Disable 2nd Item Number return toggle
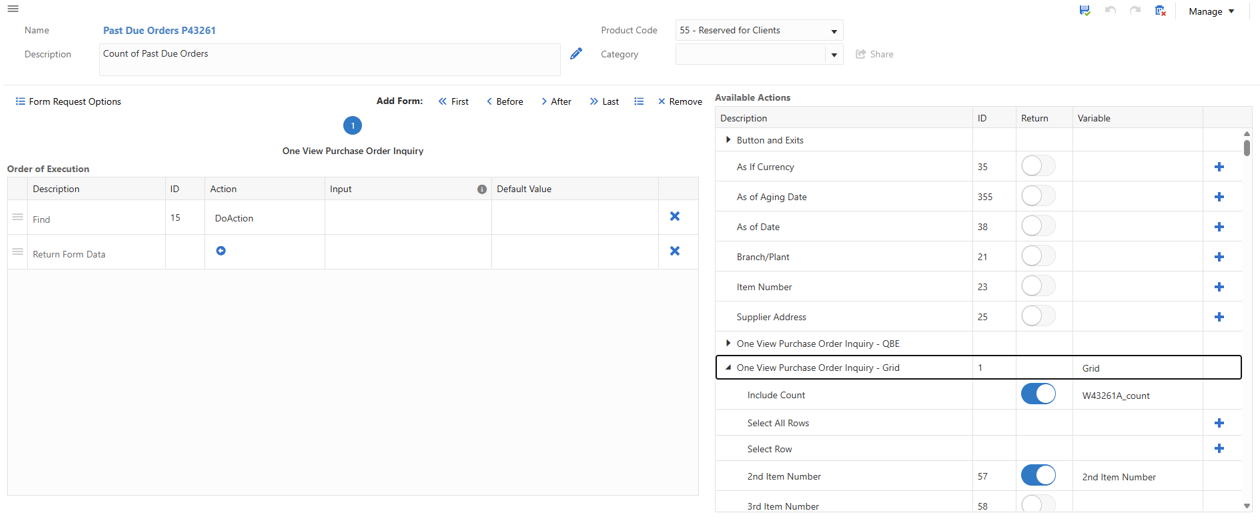The image size is (1260, 526). click(1038, 476)
